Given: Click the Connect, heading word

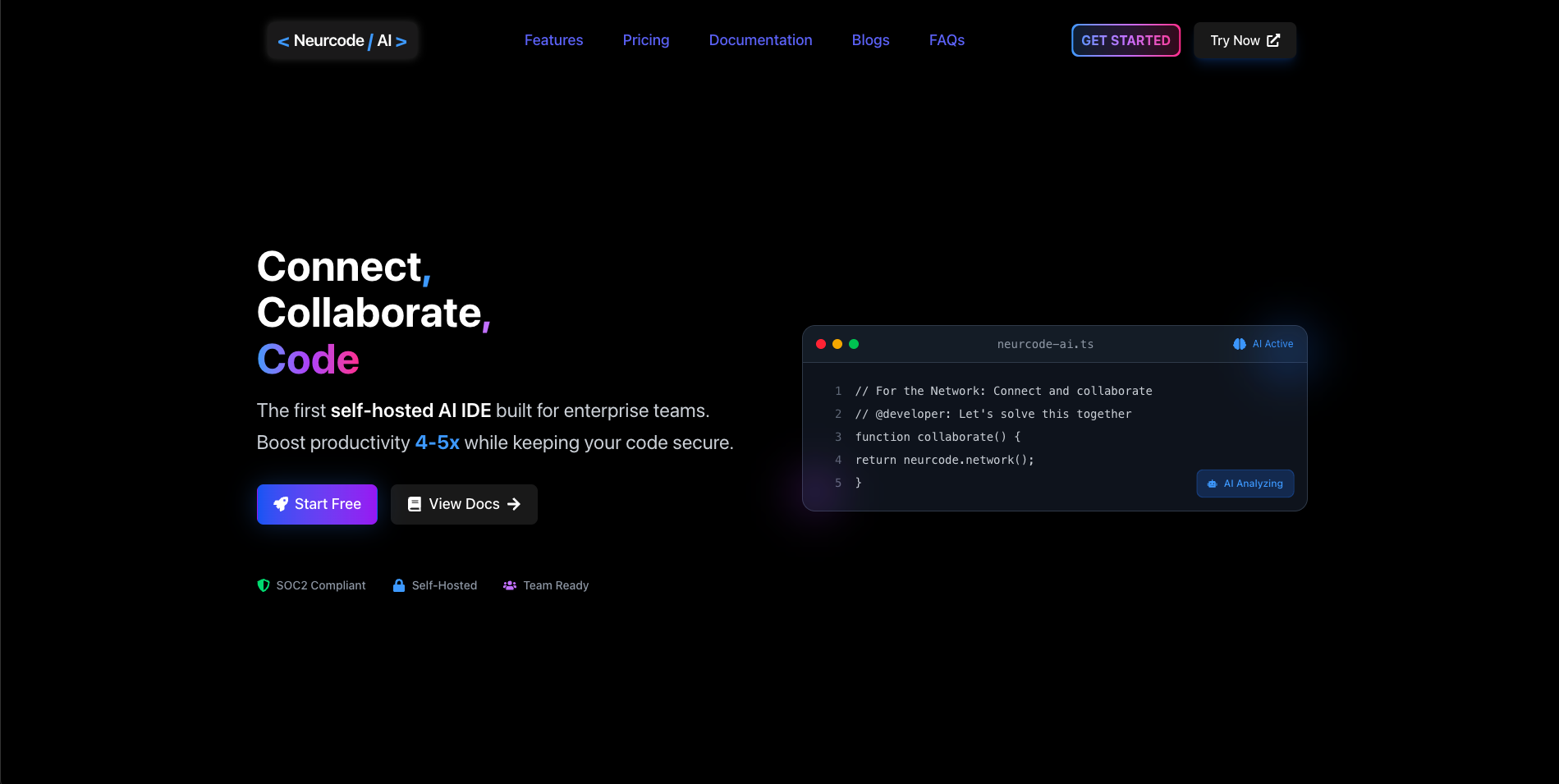Looking at the screenshot, I should [344, 267].
